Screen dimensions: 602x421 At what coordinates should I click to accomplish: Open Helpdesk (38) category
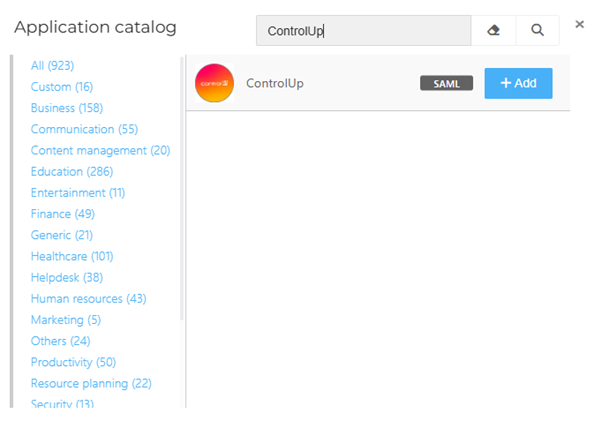pyautogui.click(x=66, y=277)
